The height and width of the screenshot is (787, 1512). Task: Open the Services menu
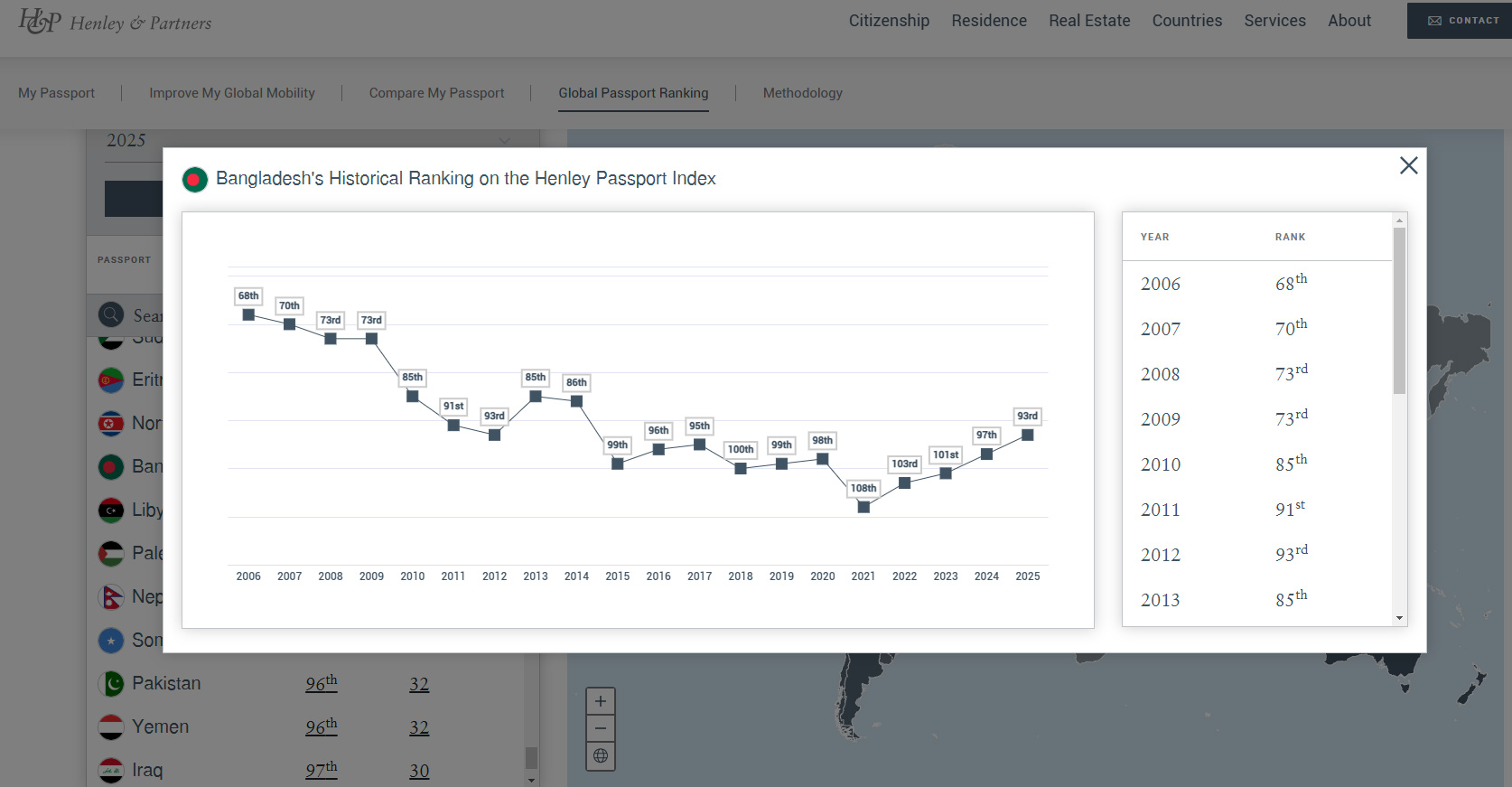1274,21
